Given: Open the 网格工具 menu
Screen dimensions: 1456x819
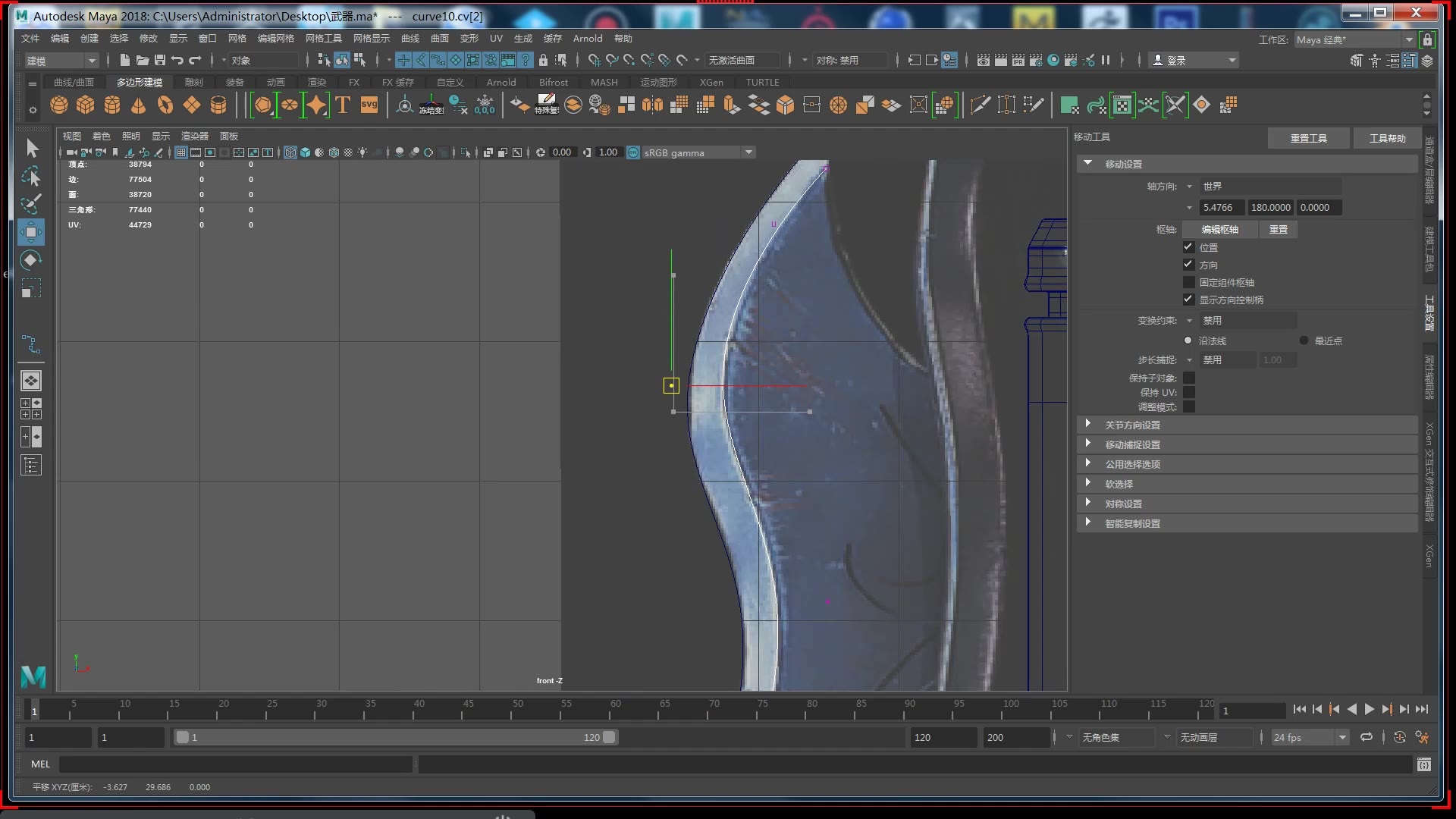Looking at the screenshot, I should click(x=323, y=38).
